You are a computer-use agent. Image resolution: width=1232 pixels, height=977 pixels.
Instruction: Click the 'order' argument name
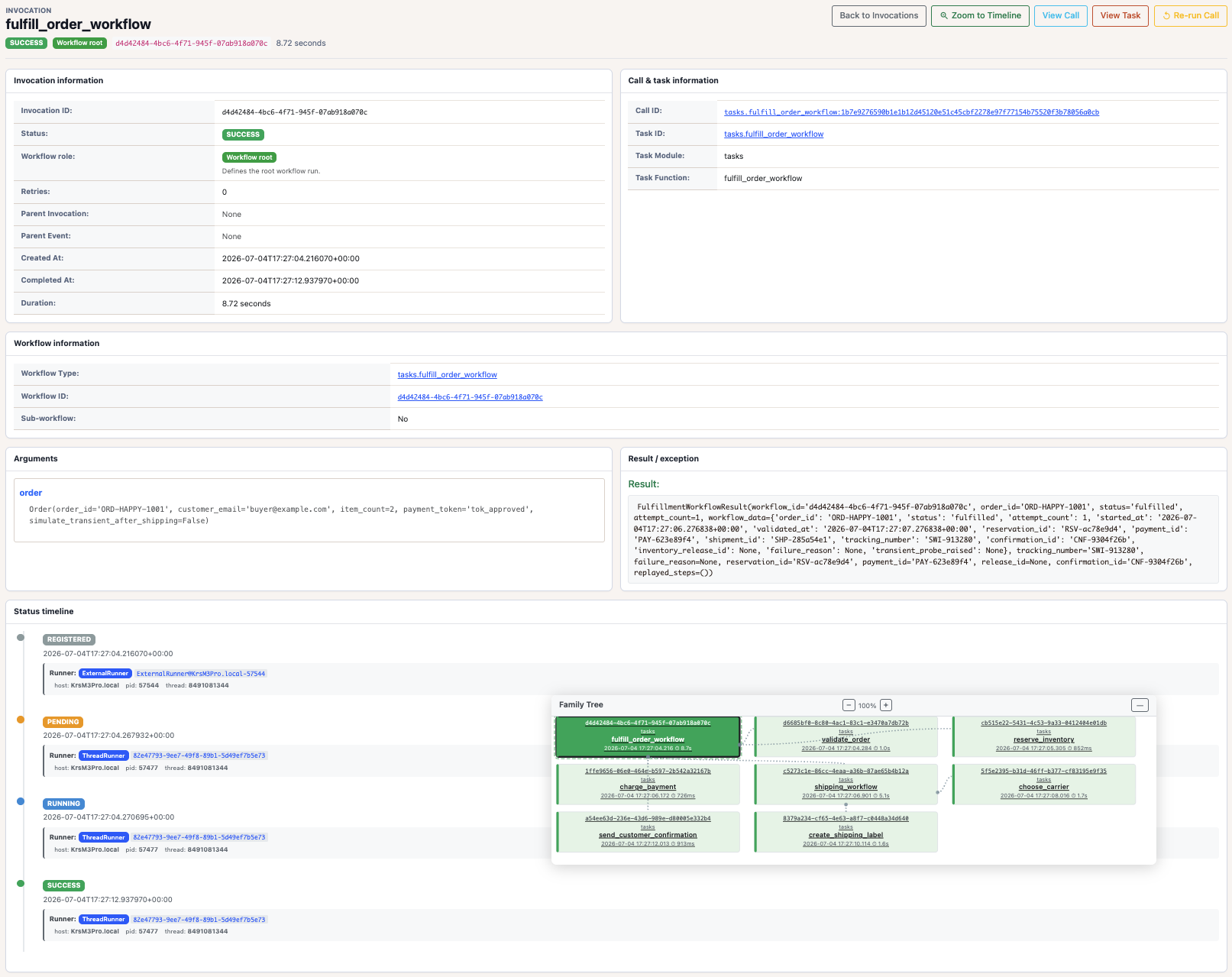[x=31, y=493]
